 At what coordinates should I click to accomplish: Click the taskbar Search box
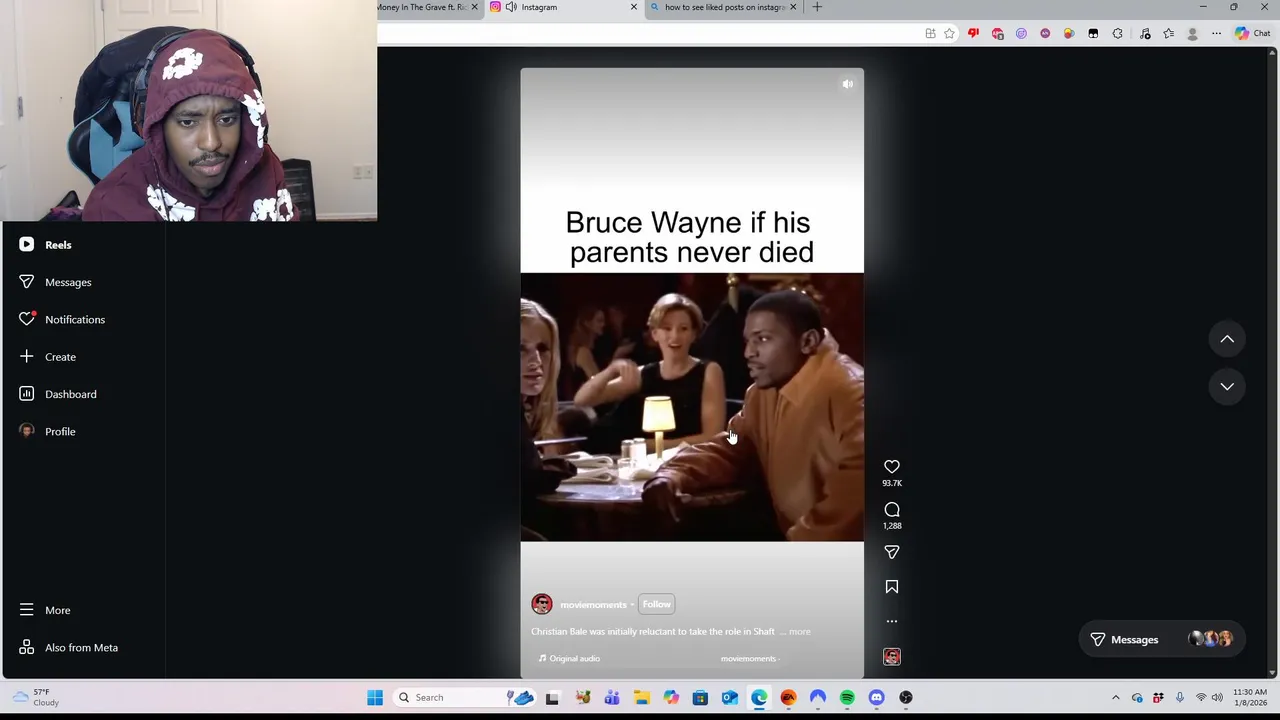tap(465, 698)
